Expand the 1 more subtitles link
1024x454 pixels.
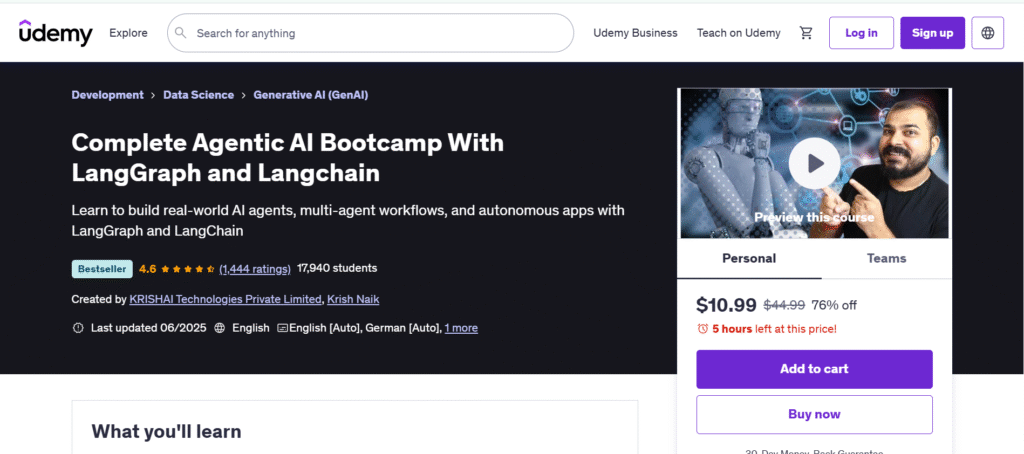click(x=461, y=328)
